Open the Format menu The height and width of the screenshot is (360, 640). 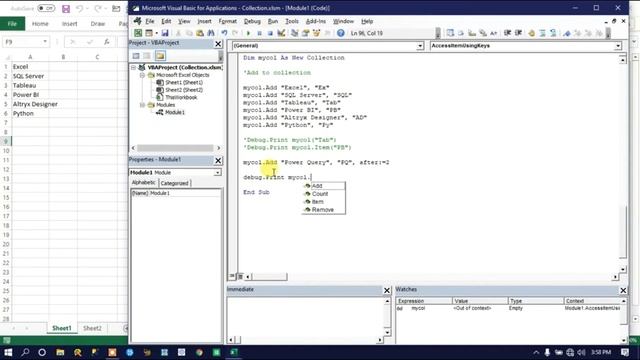tap(228, 21)
